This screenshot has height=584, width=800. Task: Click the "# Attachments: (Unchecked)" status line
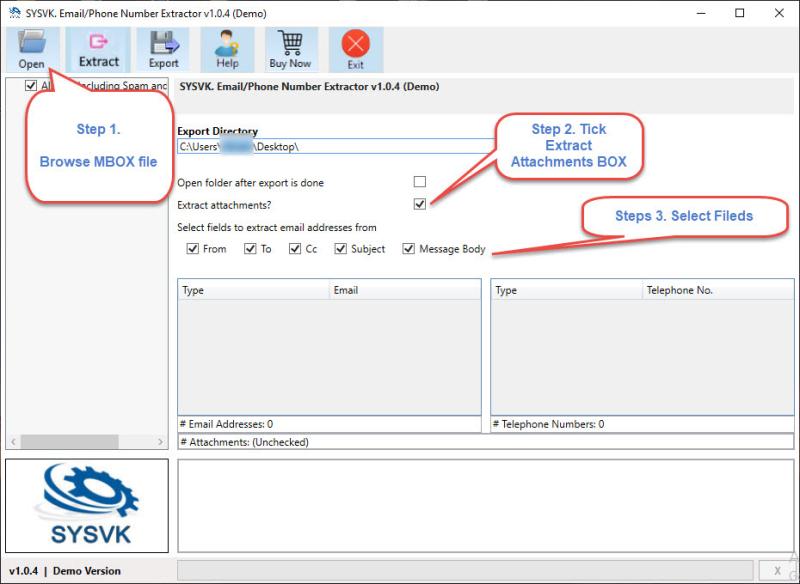tap(244, 442)
